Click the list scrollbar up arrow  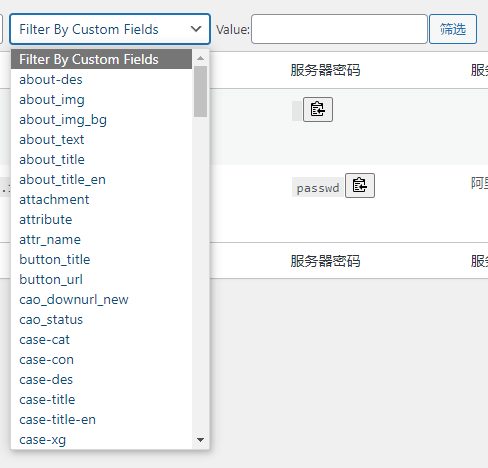click(200, 58)
